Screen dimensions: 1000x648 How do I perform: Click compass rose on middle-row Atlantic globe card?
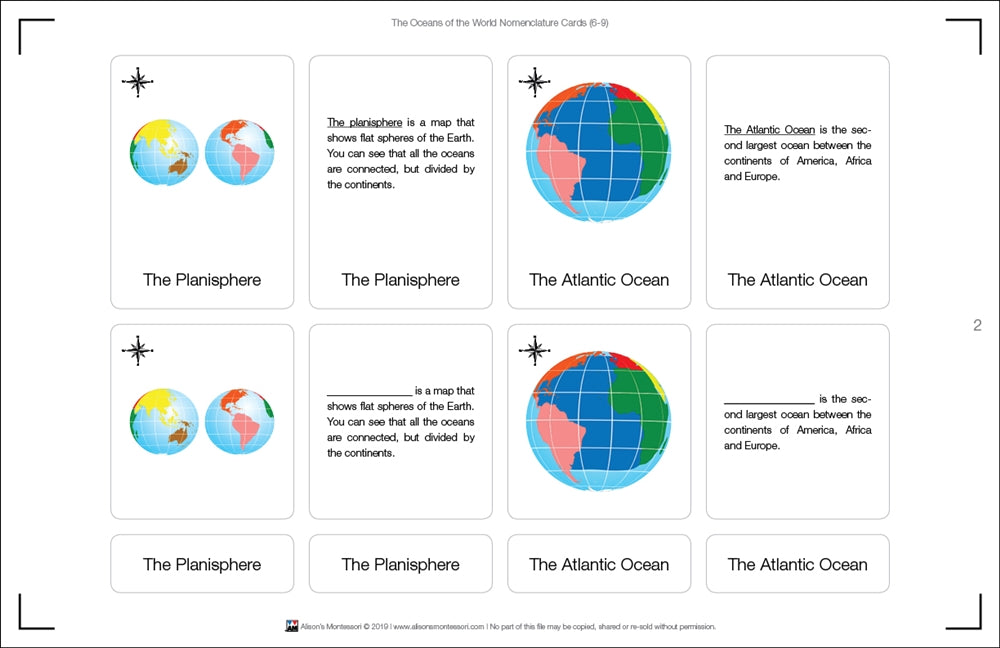click(535, 350)
